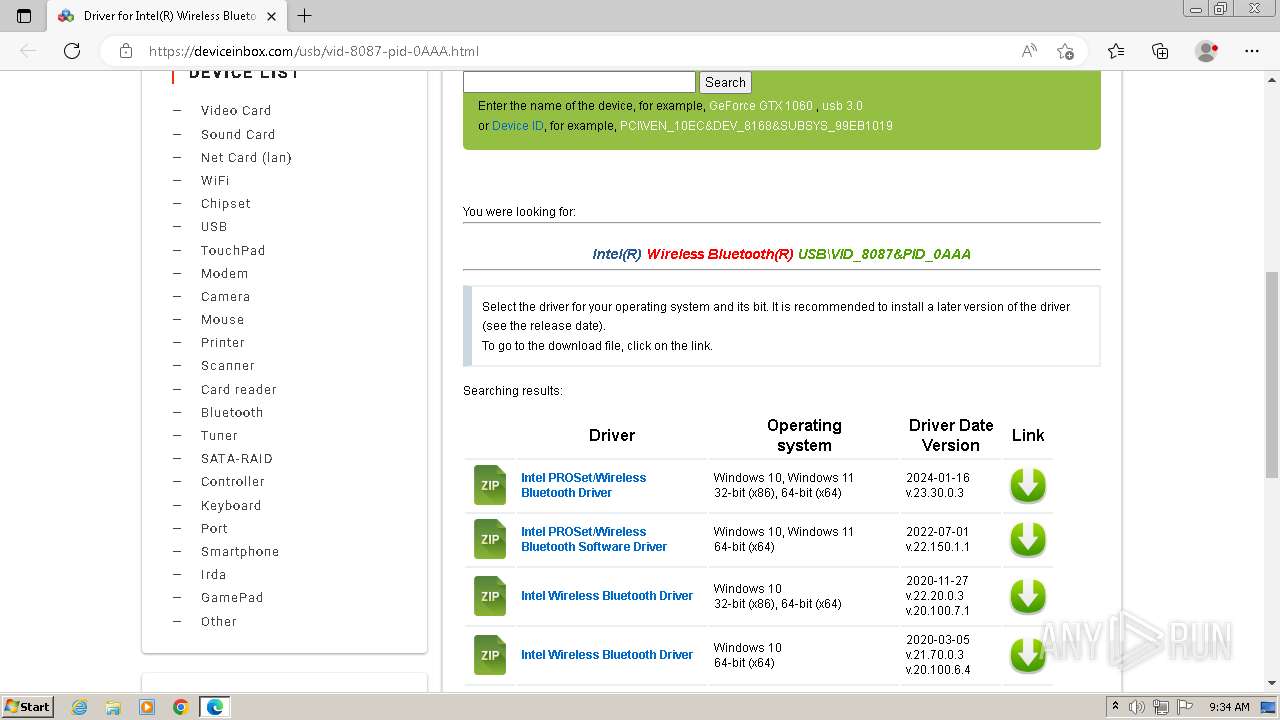Select Chipset in device list
Viewport: 1280px width, 720px height.
[x=226, y=204]
